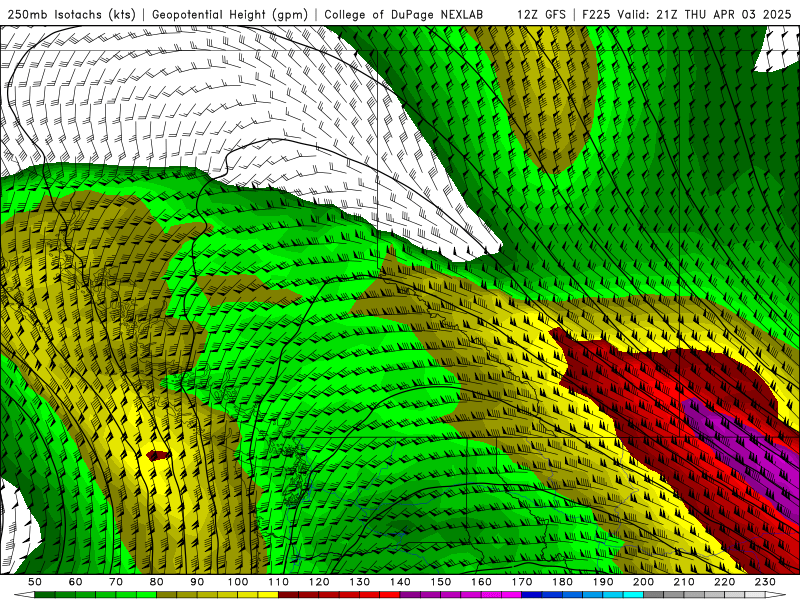
Task: Click the 210 label on the color scale
Action: tap(685, 582)
